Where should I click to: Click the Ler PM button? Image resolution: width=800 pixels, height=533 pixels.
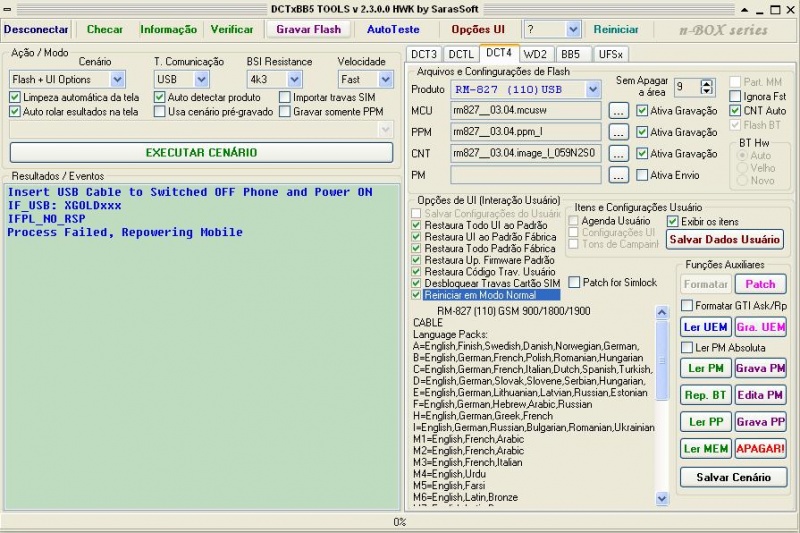[x=706, y=368]
